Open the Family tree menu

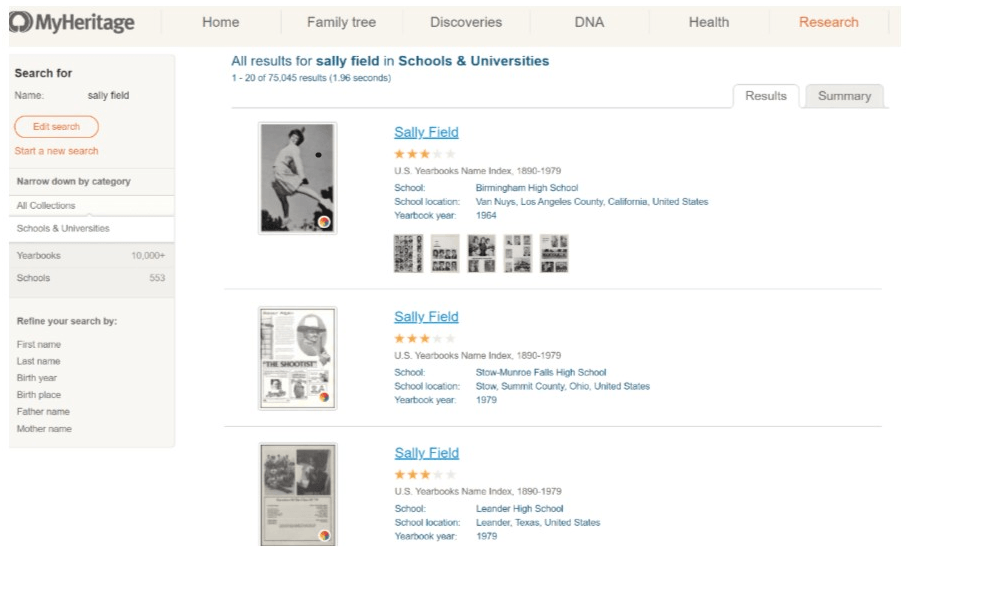coord(340,22)
